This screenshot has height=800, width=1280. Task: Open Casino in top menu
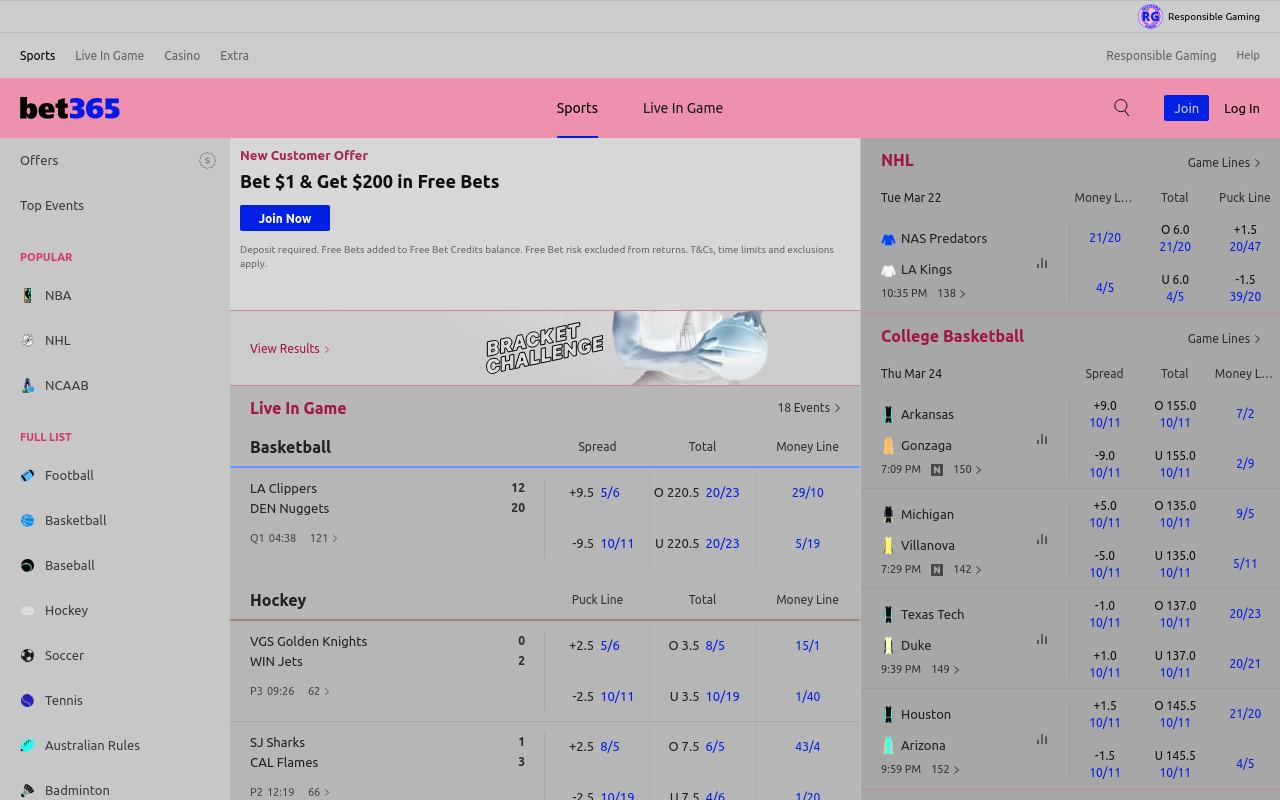coord(182,56)
